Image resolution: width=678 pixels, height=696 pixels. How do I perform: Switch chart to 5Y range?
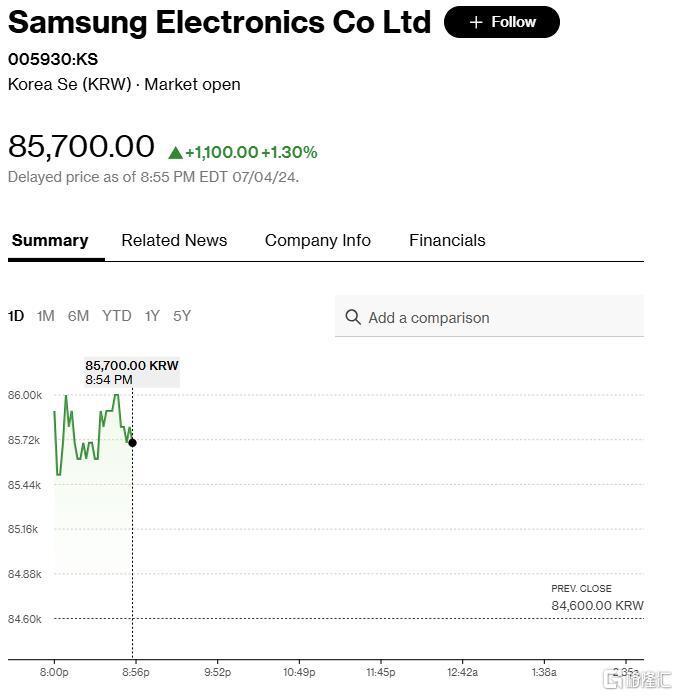[182, 316]
